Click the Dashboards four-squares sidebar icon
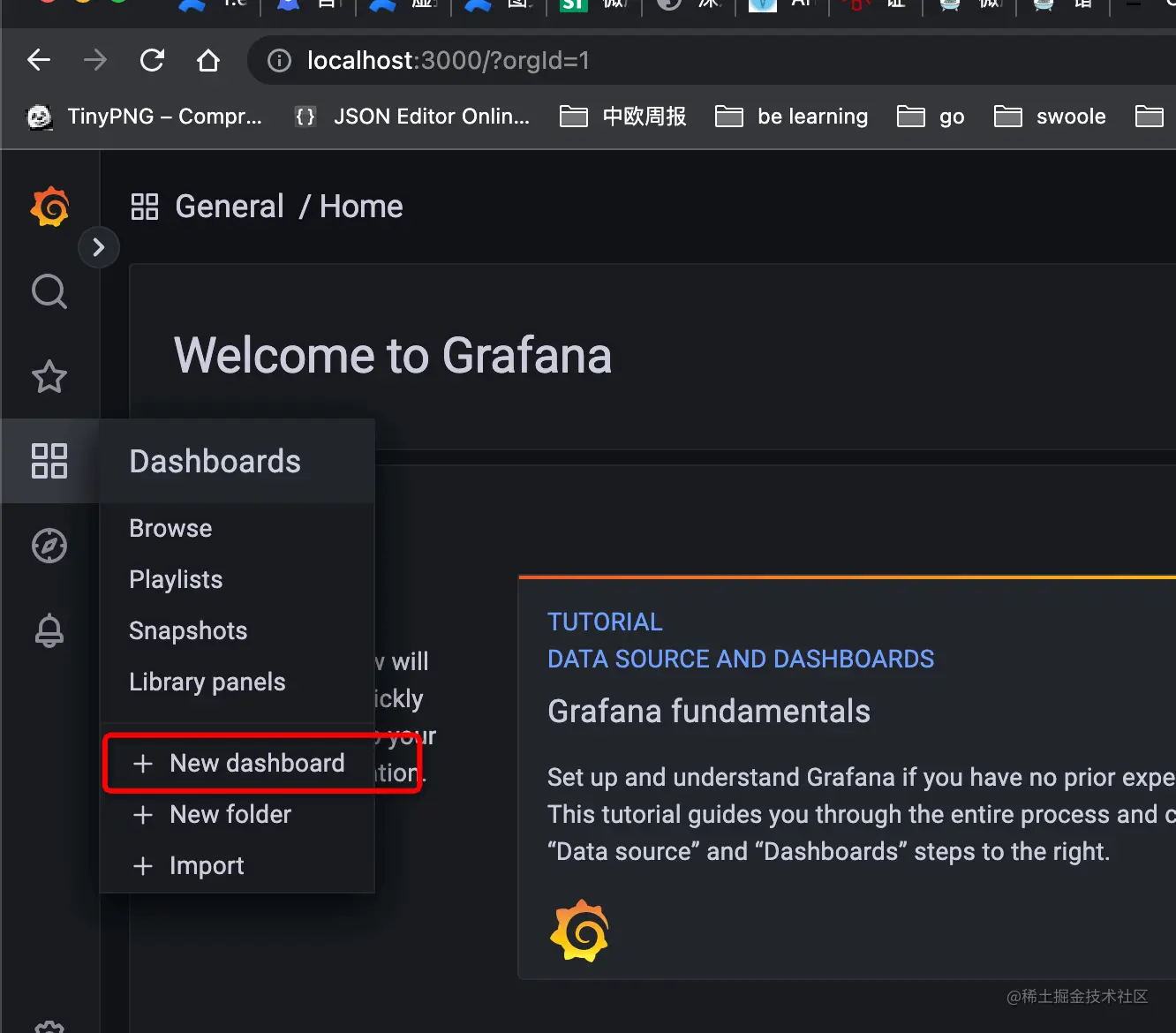The image size is (1176, 1033). coord(49,461)
